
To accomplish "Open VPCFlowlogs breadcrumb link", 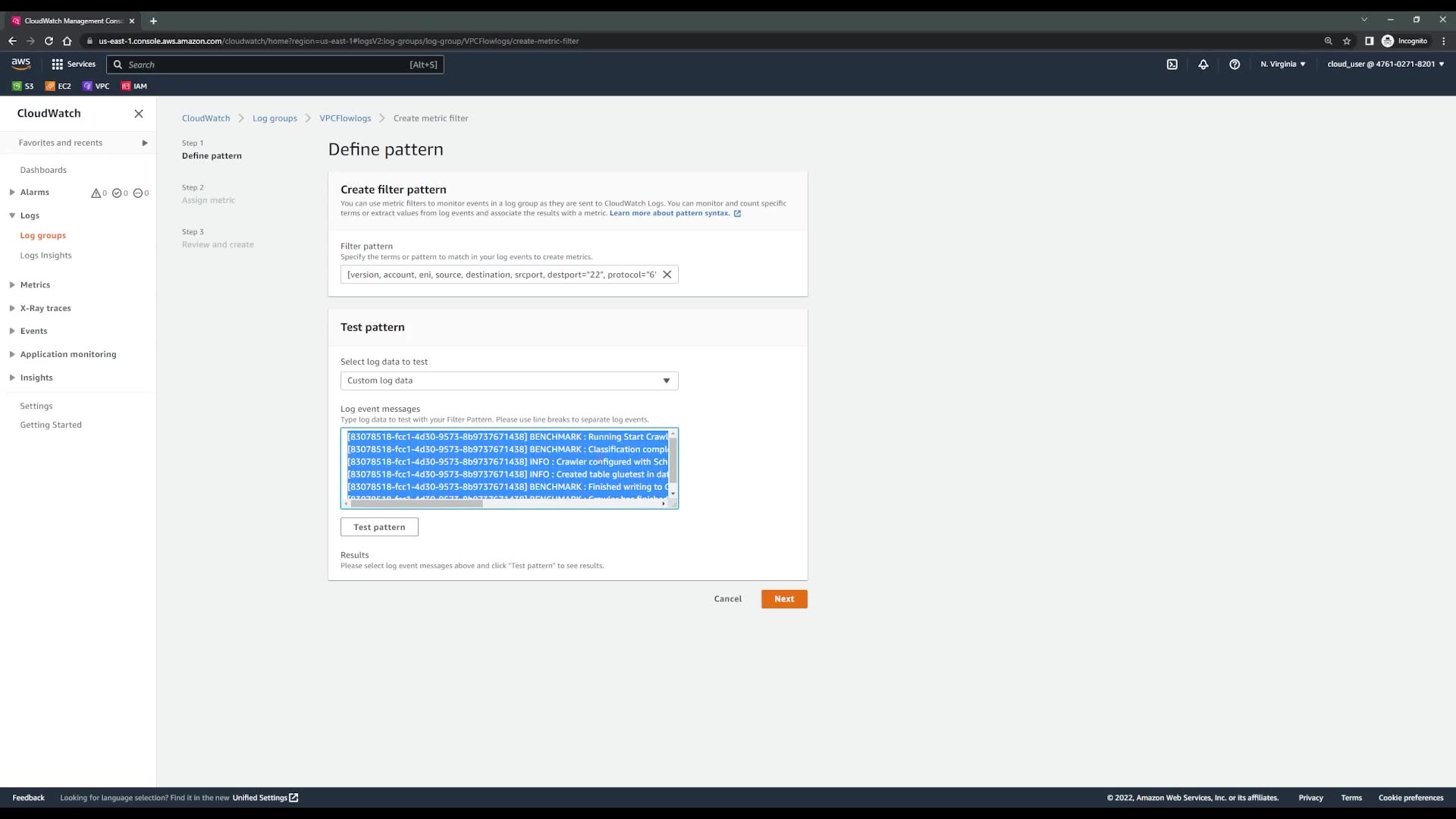I will (345, 118).
